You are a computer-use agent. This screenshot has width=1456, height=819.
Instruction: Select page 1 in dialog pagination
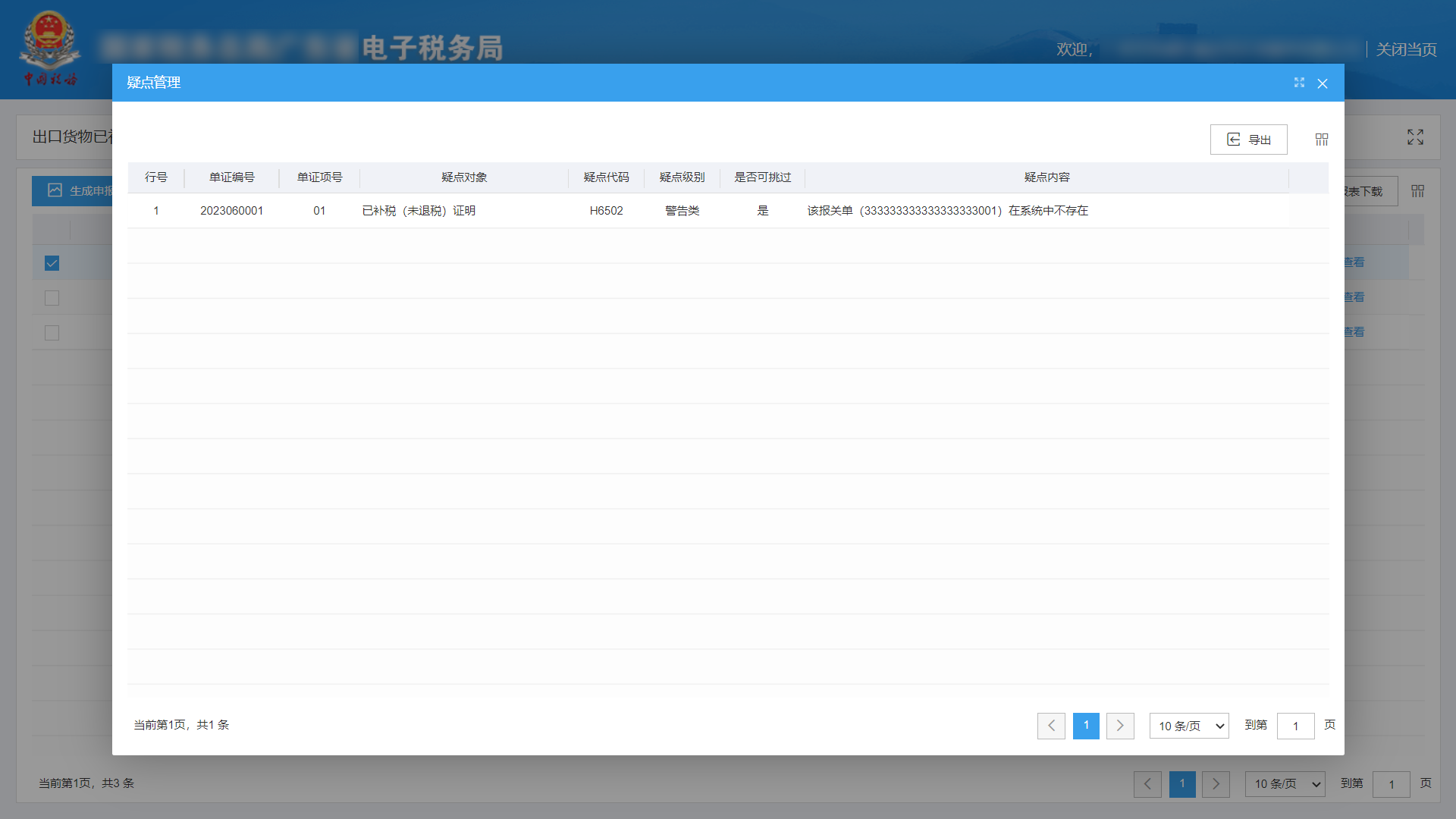tap(1086, 726)
